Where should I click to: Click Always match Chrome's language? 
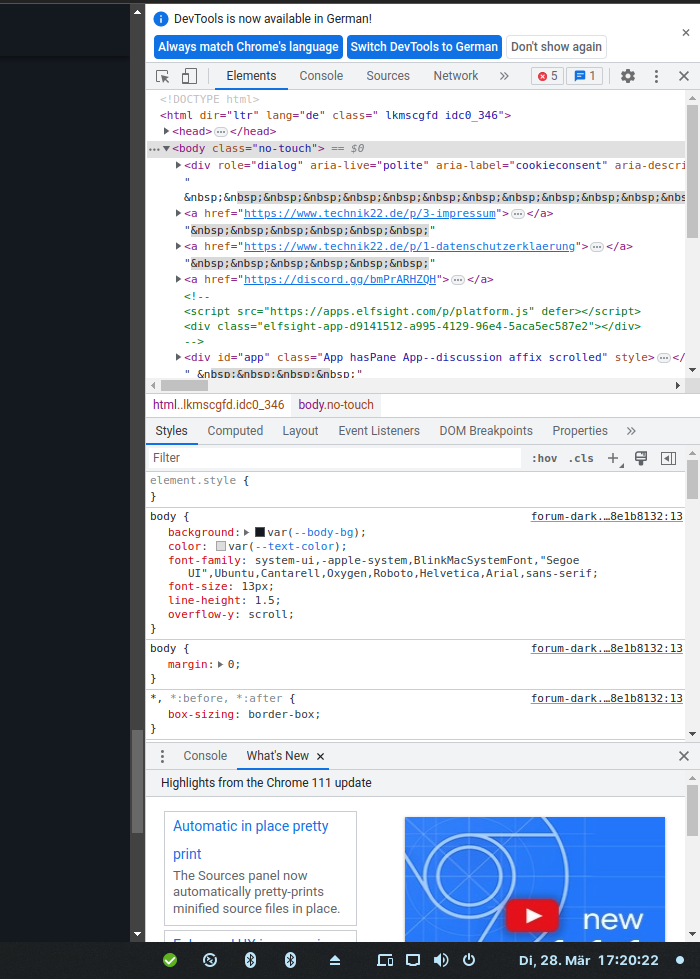248,47
